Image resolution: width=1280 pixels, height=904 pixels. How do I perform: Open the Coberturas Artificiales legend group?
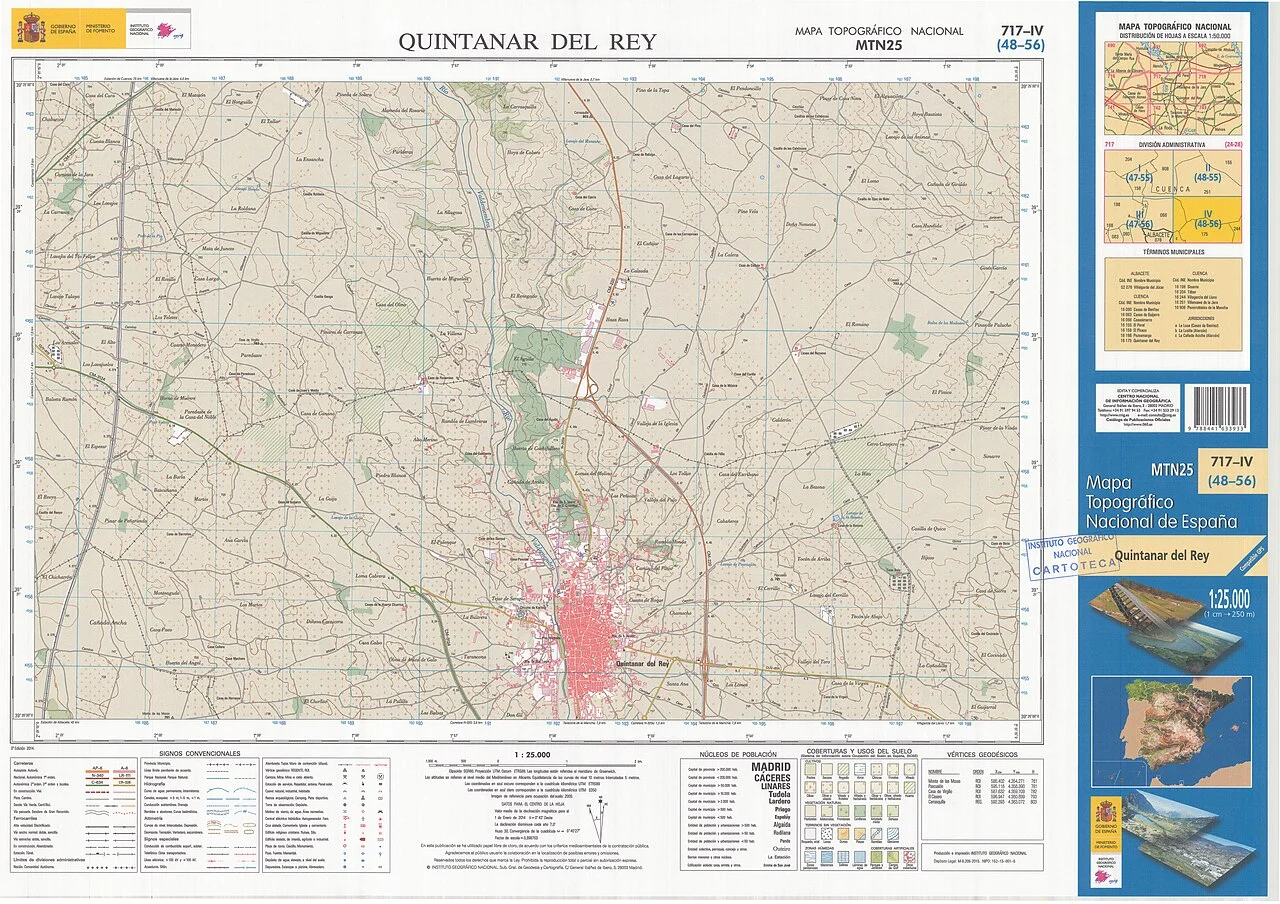click(892, 849)
